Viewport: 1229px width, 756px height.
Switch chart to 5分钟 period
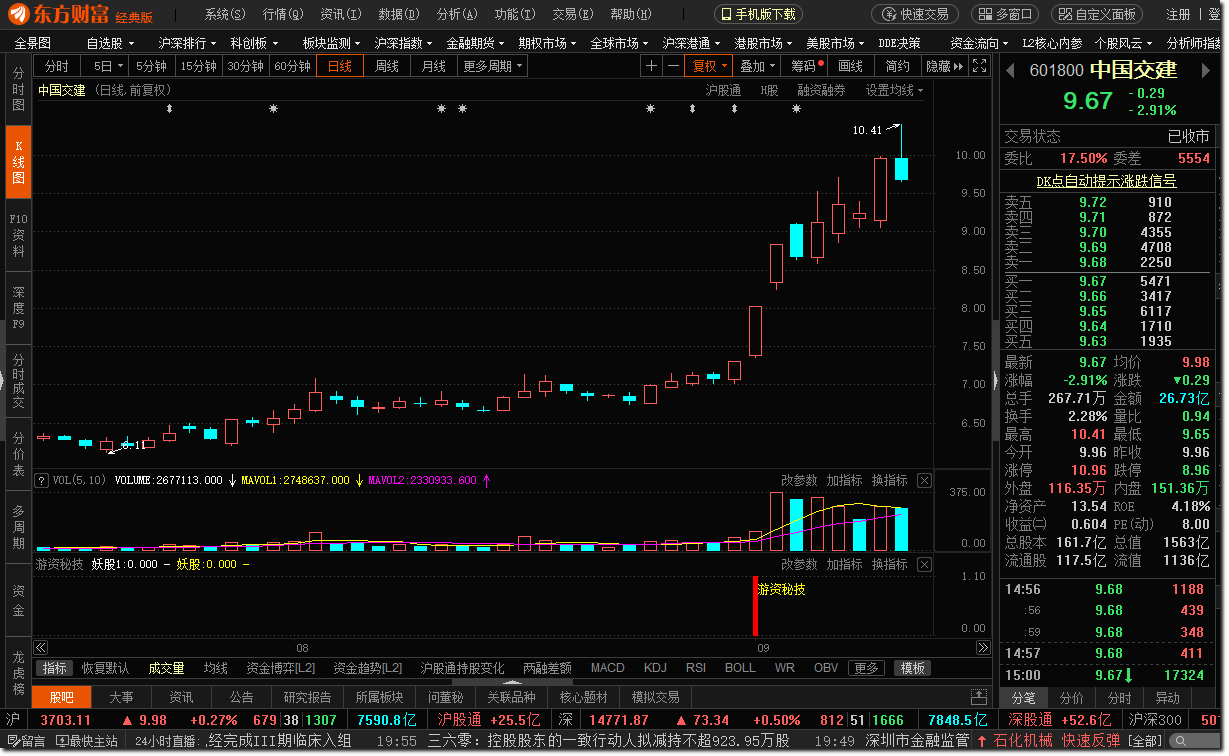click(x=152, y=66)
